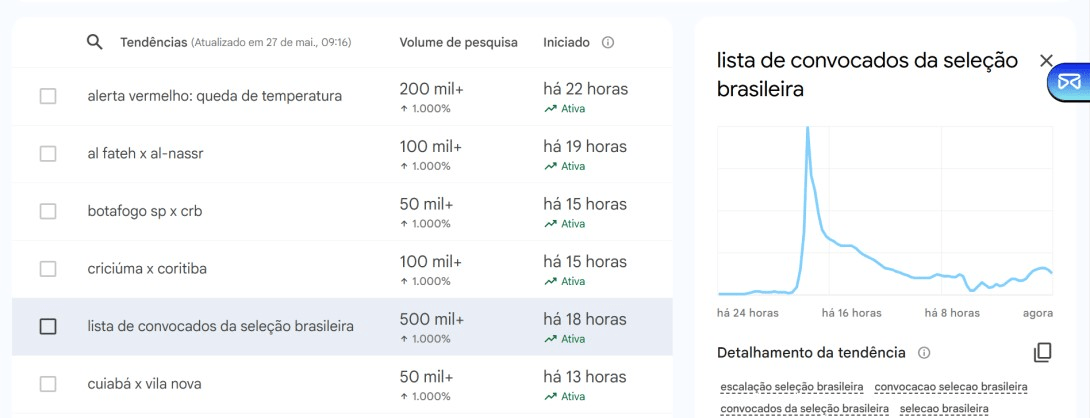Click Ativa trending icon for cuiabá x vila nova
Image resolution: width=1090 pixels, height=418 pixels.
pyautogui.click(x=551, y=396)
